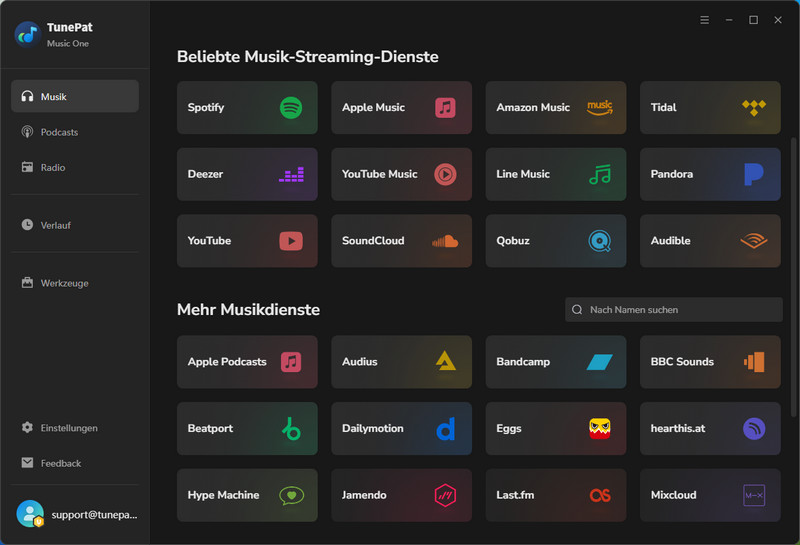
Task: Open the Werkzeuge tools page
Action: [74, 283]
